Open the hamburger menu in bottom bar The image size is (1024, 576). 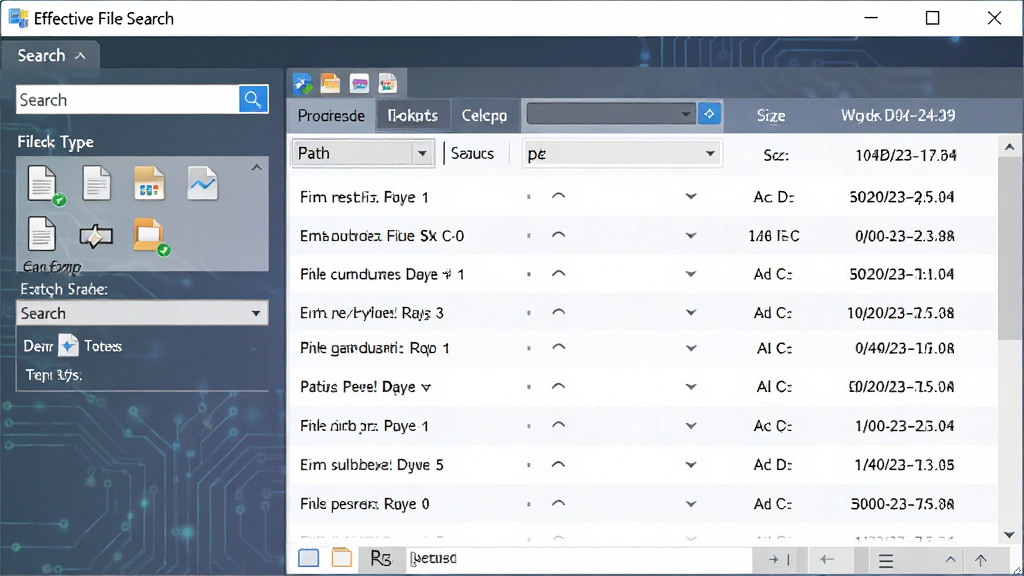886,560
